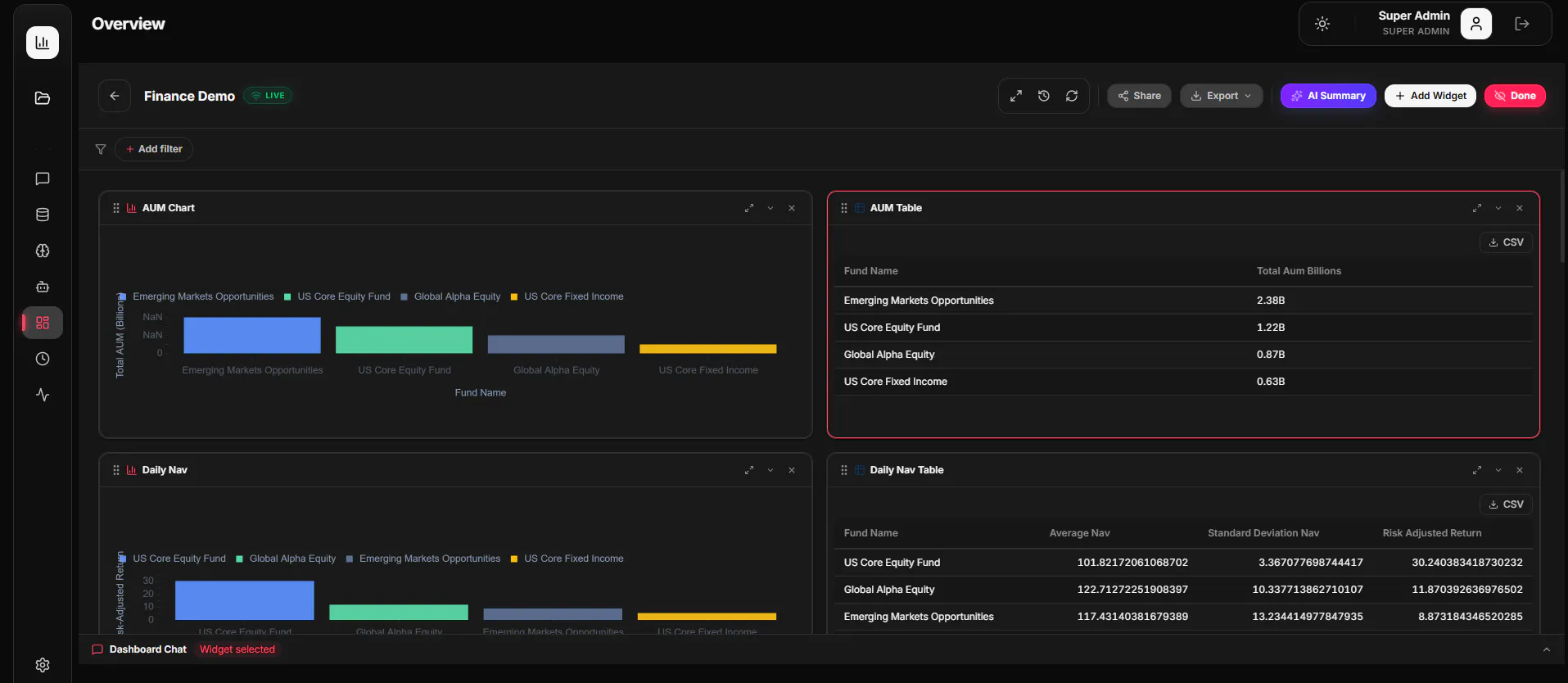Grab the AUM Chart drag handle

(x=116, y=208)
